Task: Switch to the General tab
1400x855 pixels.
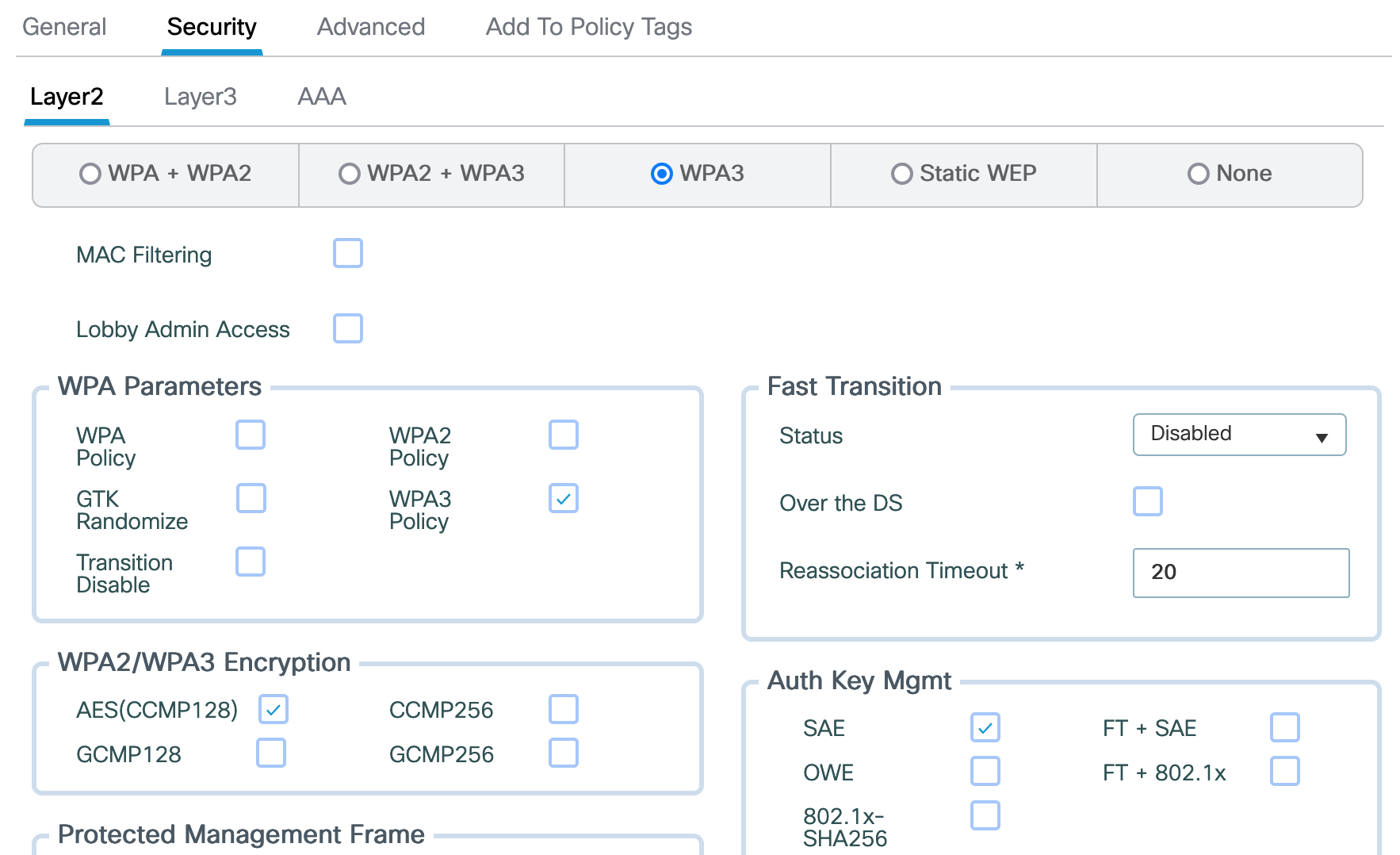Action: pyautogui.click(x=64, y=27)
